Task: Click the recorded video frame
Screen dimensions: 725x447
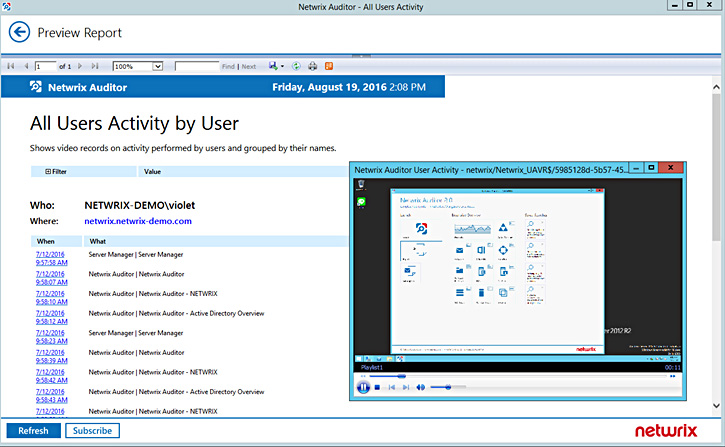Action: tap(518, 270)
